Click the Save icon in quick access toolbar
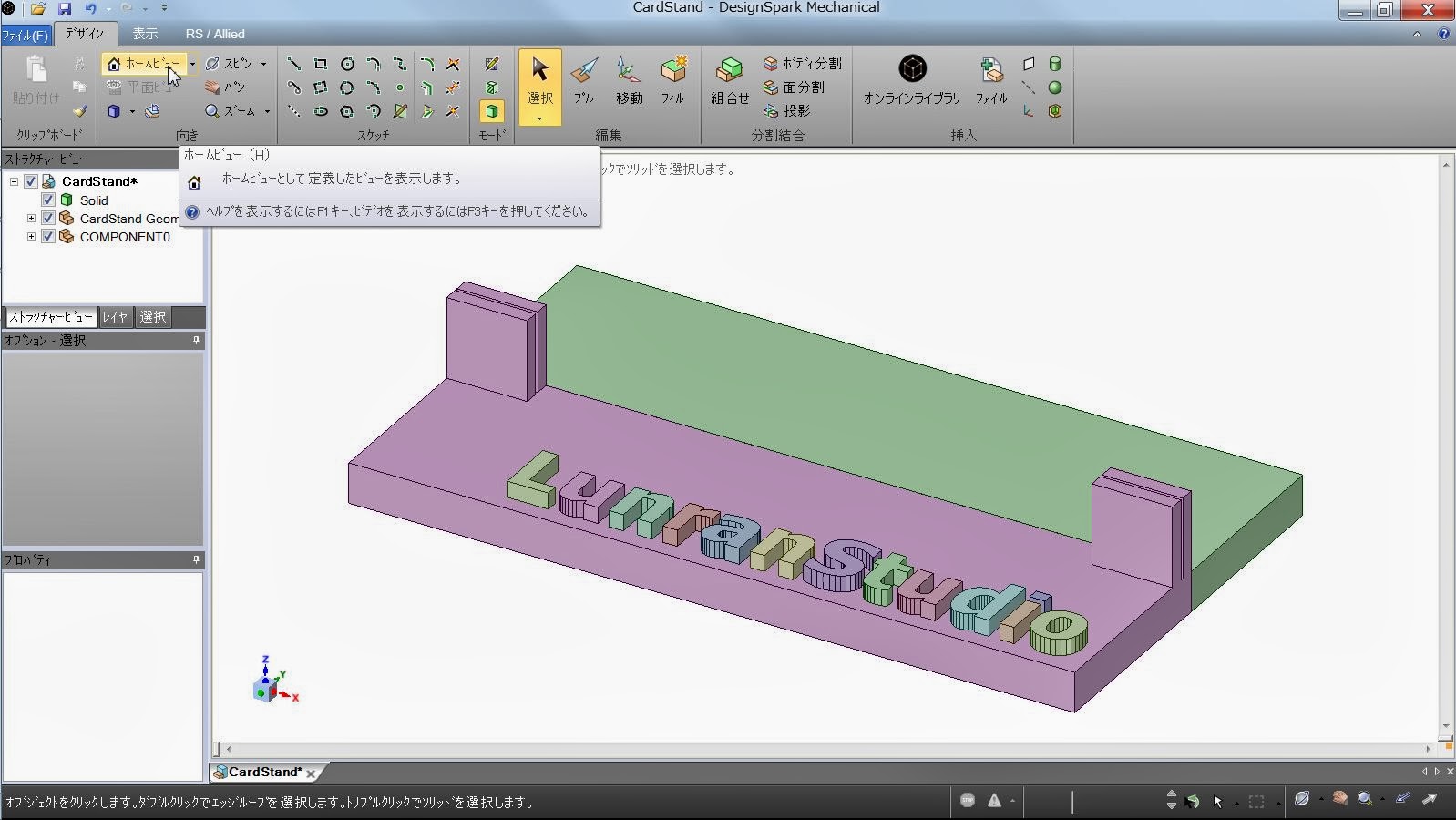Image resolution: width=1456 pixels, height=820 pixels. click(x=65, y=9)
